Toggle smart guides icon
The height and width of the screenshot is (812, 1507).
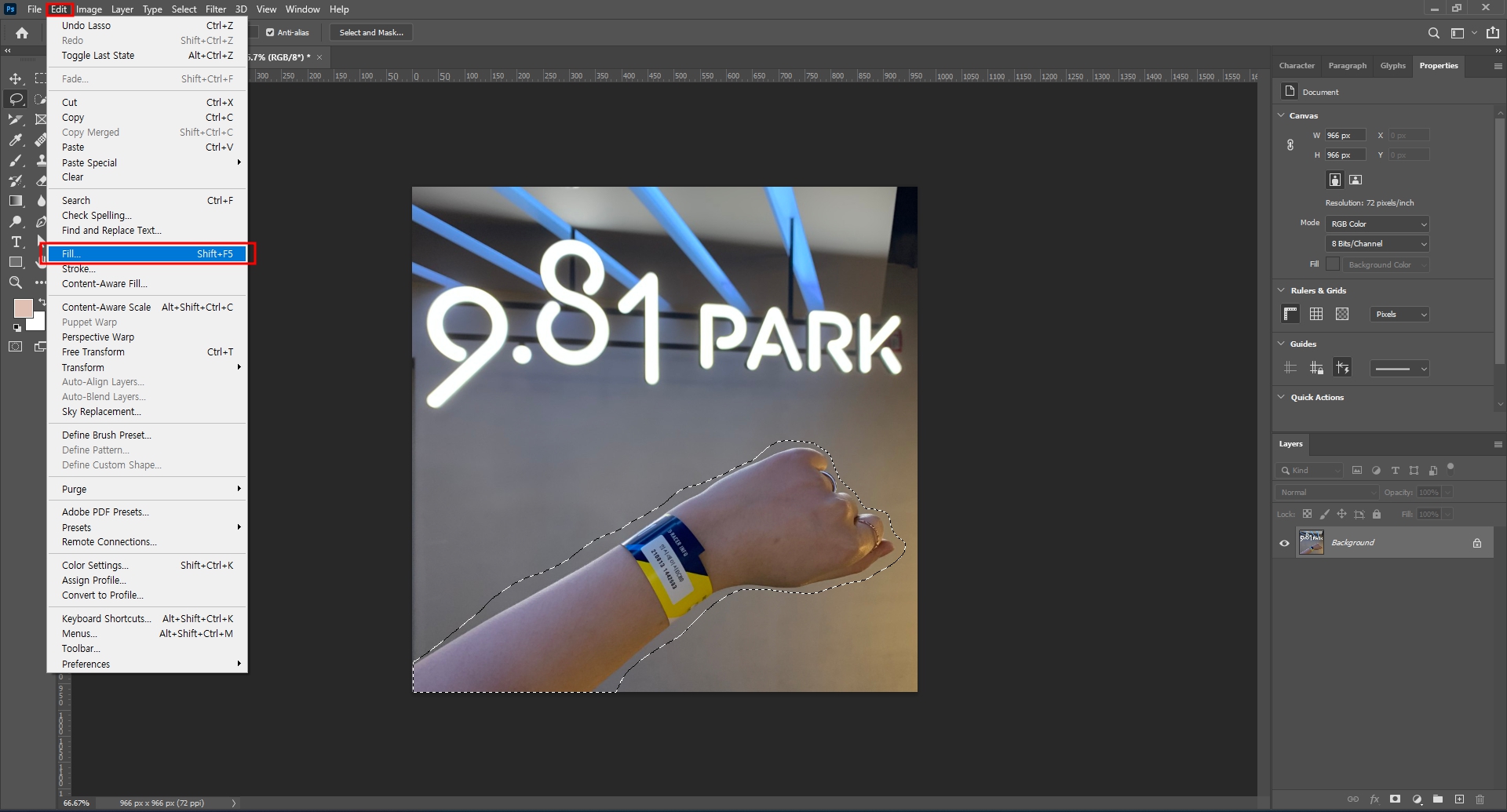point(1342,368)
